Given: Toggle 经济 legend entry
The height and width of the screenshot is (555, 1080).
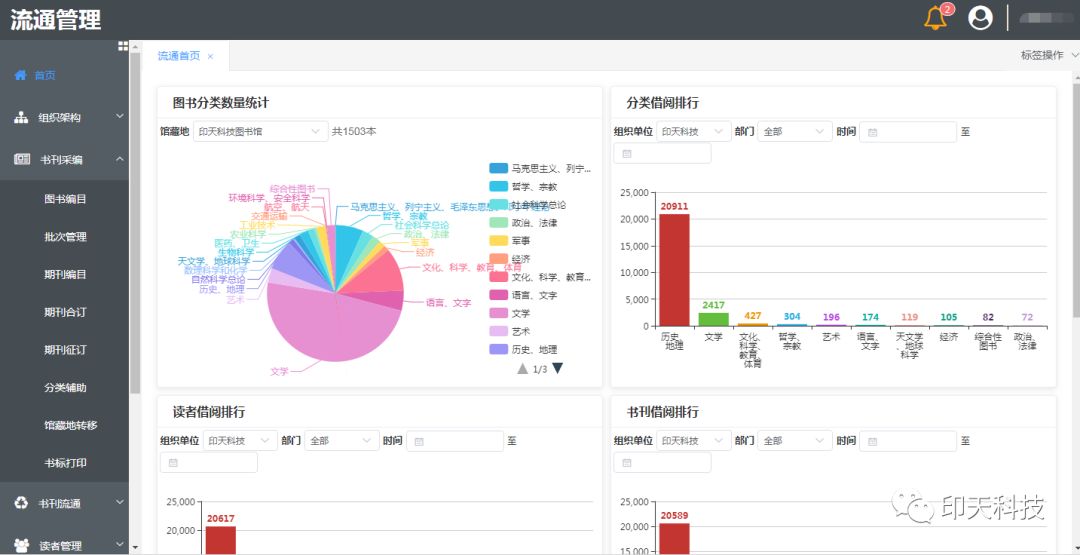Looking at the screenshot, I should (510, 259).
